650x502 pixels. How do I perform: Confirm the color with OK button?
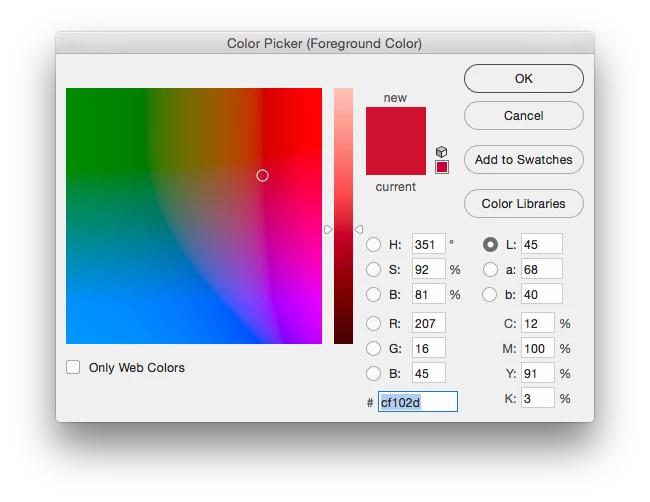pyautogui.click(x=524, y=78)
